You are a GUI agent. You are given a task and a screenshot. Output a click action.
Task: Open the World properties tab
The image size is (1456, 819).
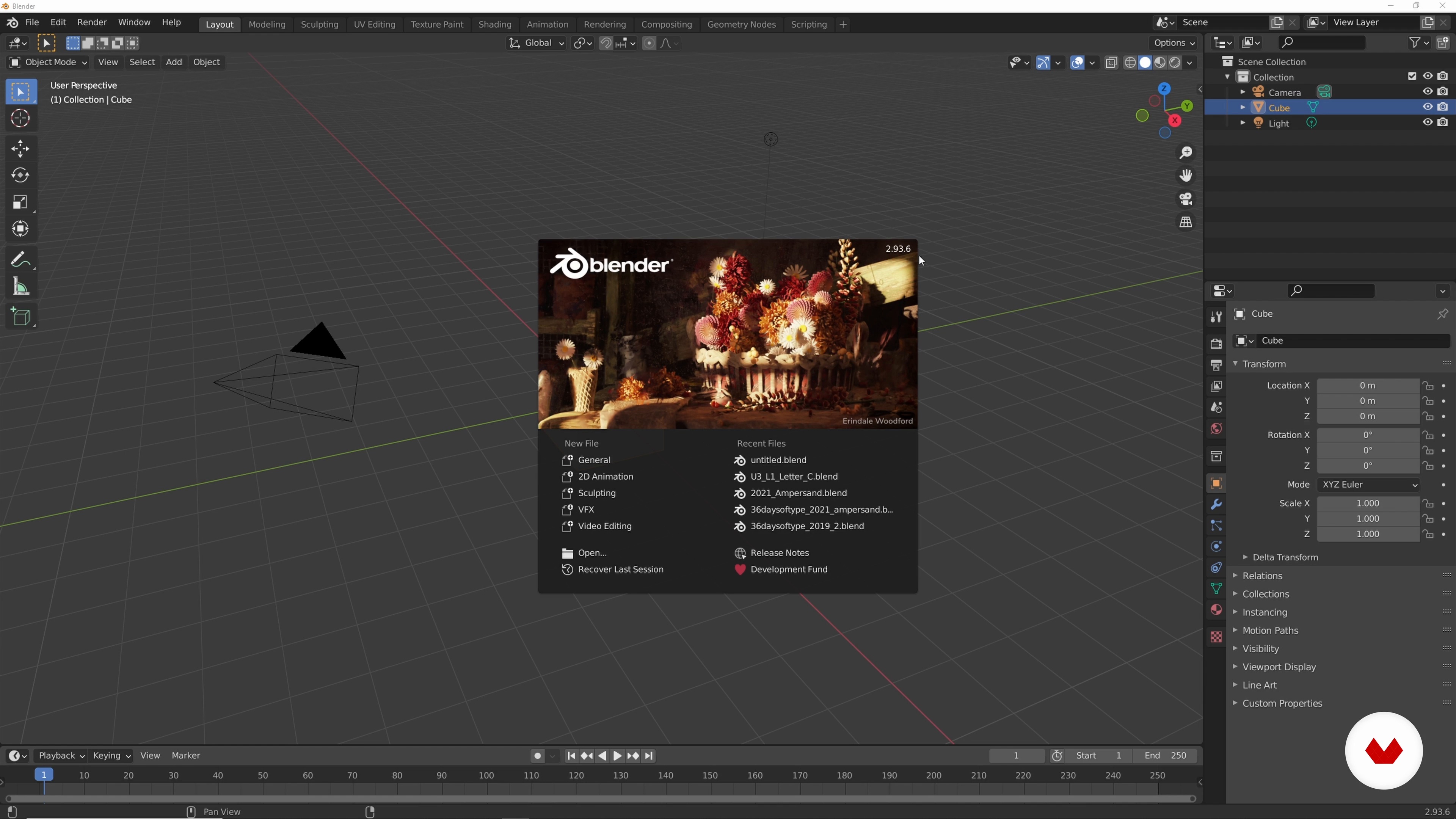click(1216, 429)
